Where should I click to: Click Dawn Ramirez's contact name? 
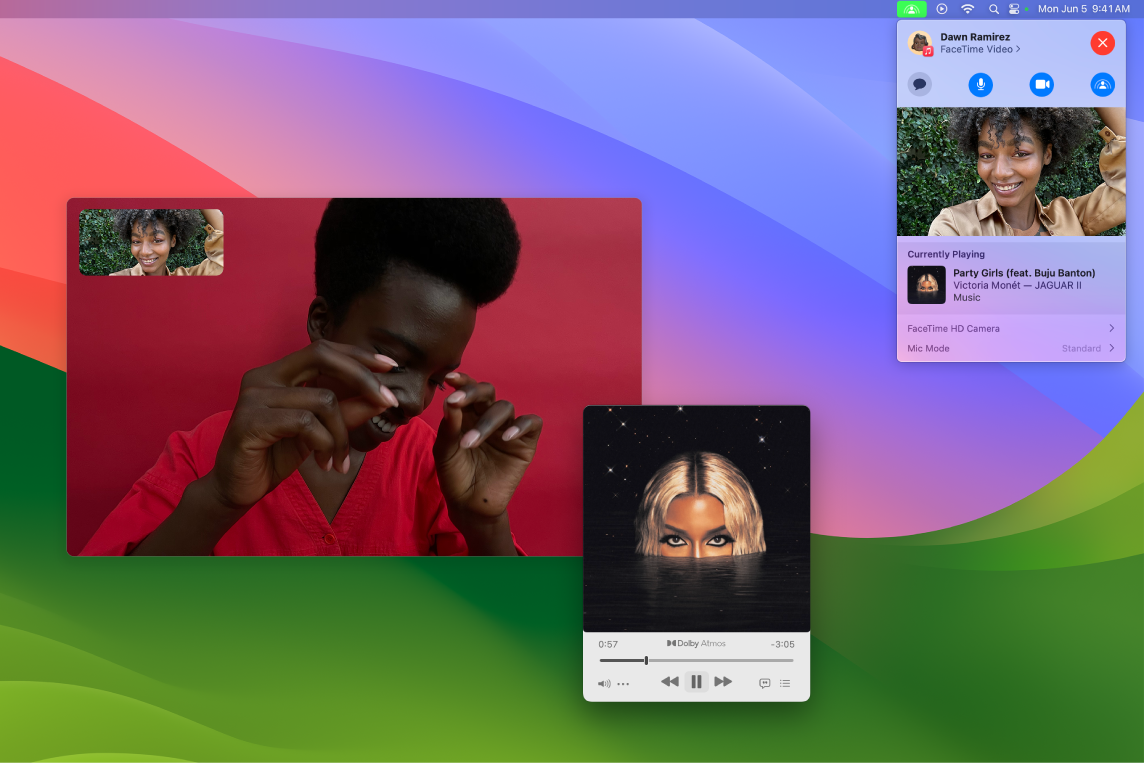pyautogui.click(x=974, y=36)
